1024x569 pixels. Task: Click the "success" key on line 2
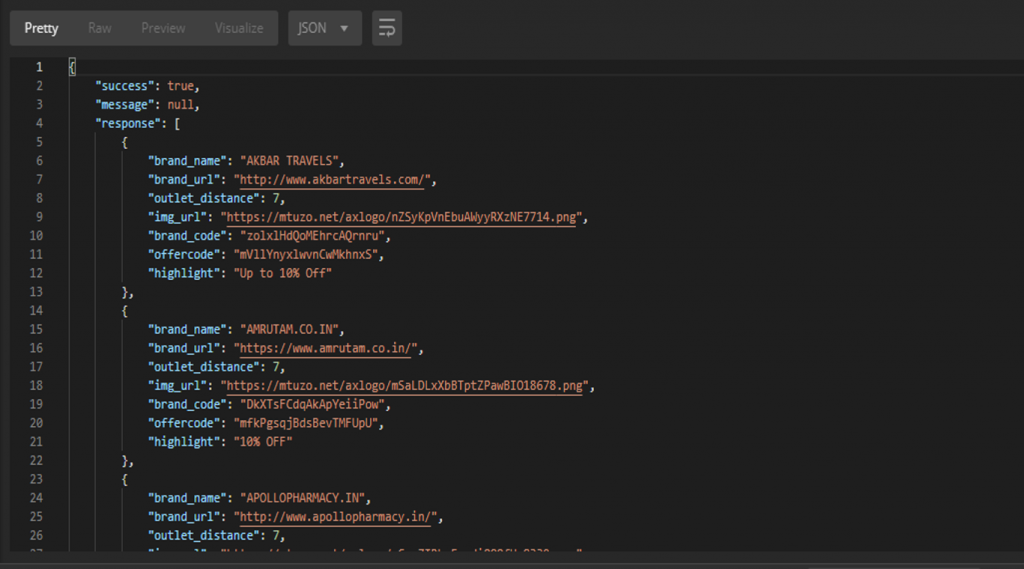click(125, 86)
